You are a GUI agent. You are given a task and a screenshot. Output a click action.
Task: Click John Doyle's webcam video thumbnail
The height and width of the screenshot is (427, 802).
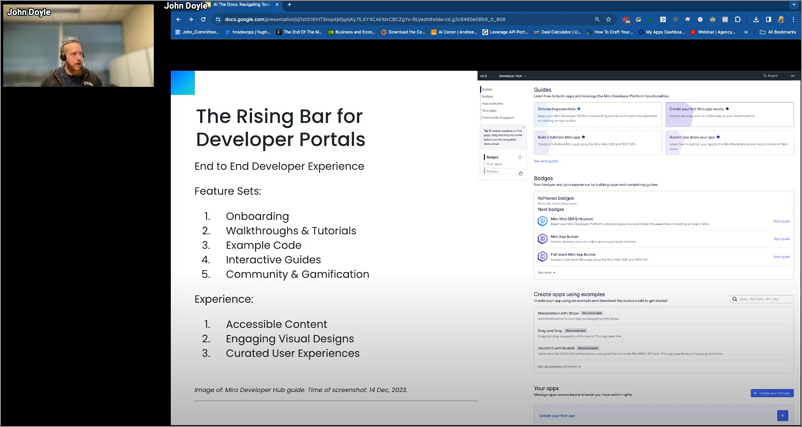pos(78,46)
